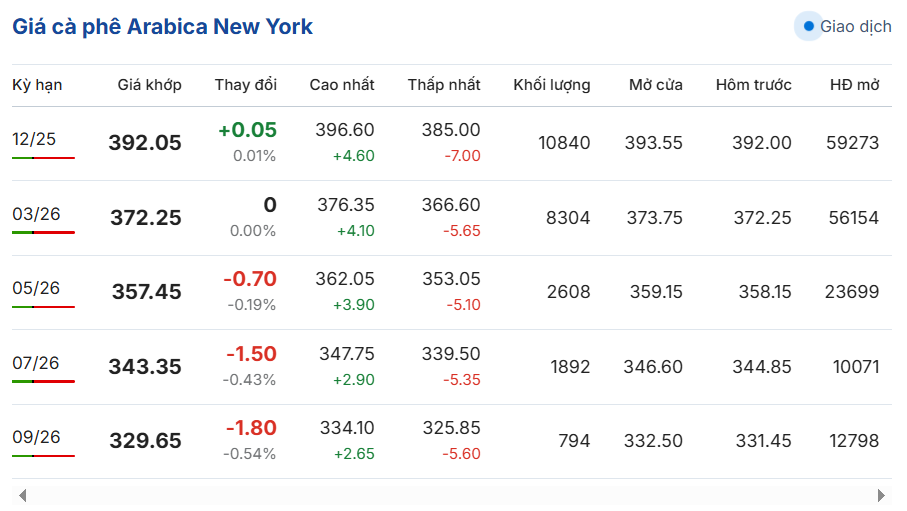Select the Mở cửa column header
The width and height of the screenshot is (907, 511).
point(655,85)
